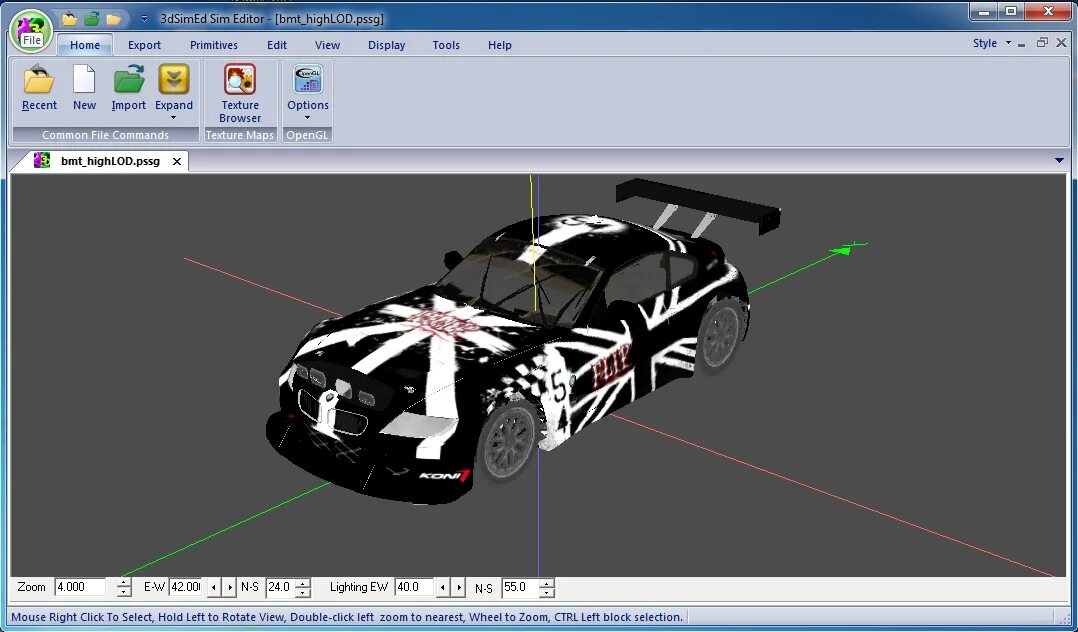Create a New blank file
Viewport: 1078px width, 632px height.
(84, 80)
